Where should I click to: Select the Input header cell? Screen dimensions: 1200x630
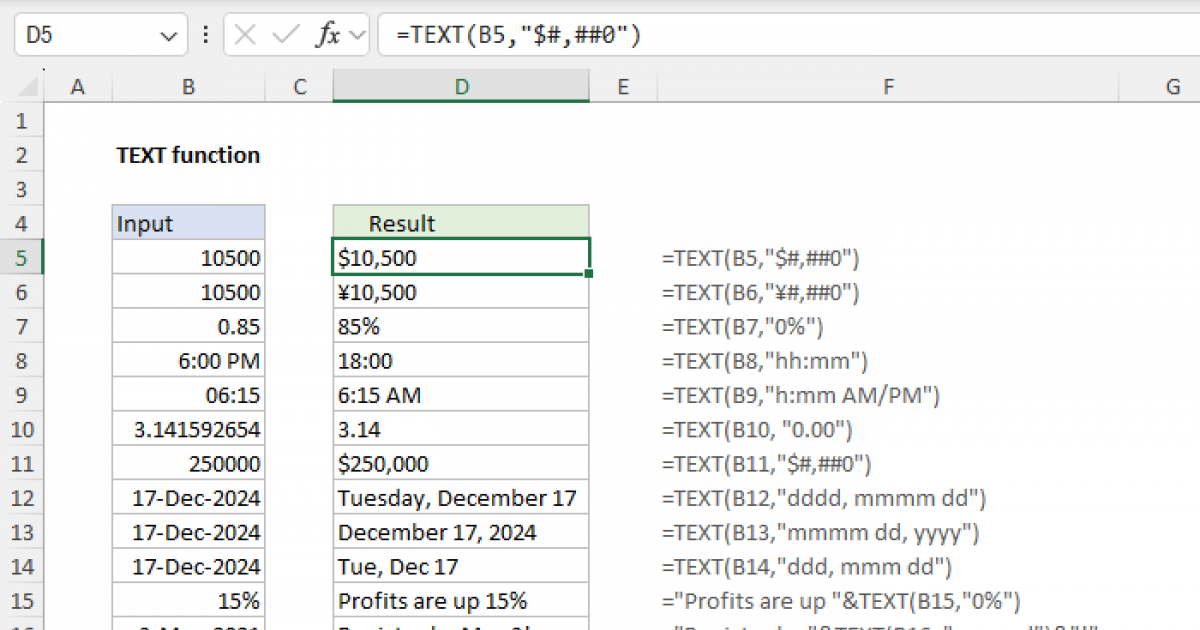tap(188, 223)
